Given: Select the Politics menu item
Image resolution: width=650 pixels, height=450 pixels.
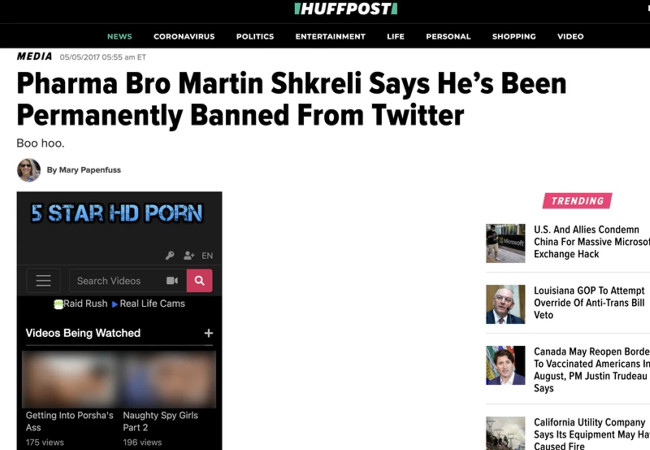Looking at the screenshot, I should 255,36.
